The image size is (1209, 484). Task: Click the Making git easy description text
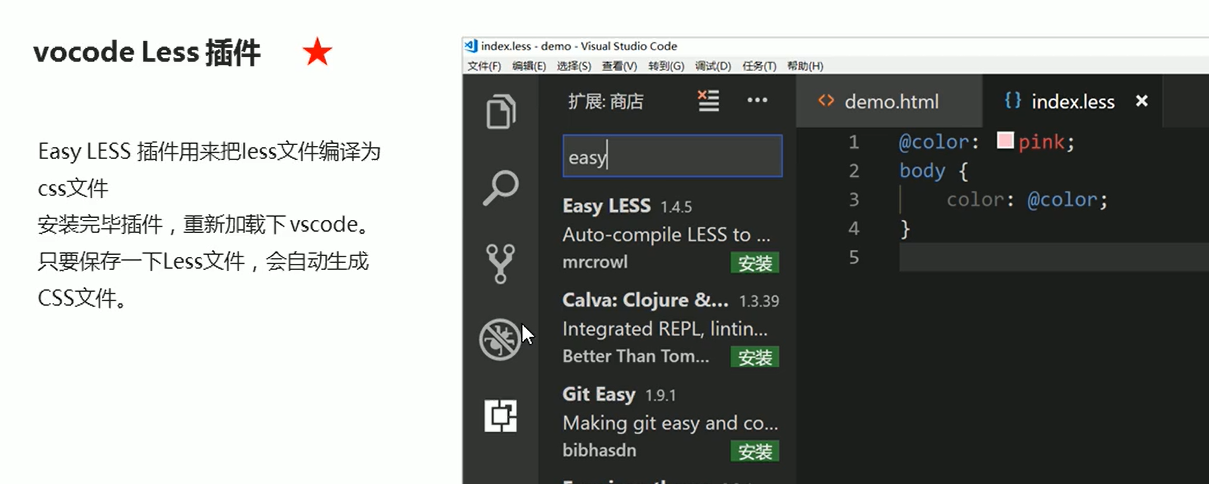click(x=670, y=423)
